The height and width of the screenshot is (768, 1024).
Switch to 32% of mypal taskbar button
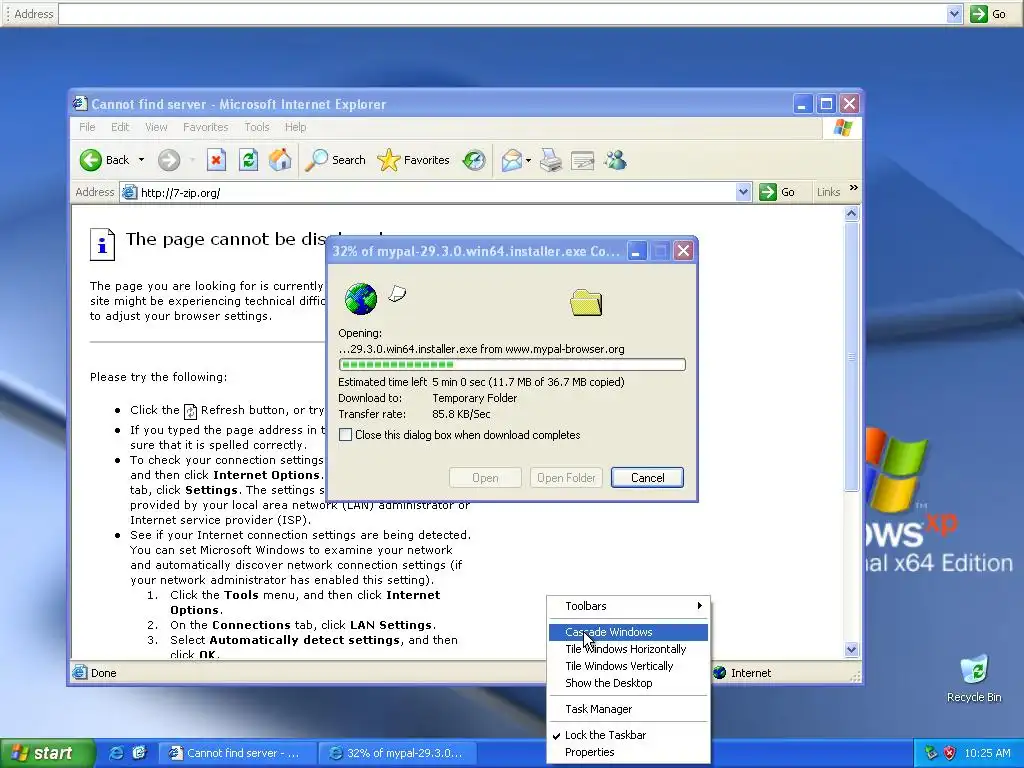point(398,753)
